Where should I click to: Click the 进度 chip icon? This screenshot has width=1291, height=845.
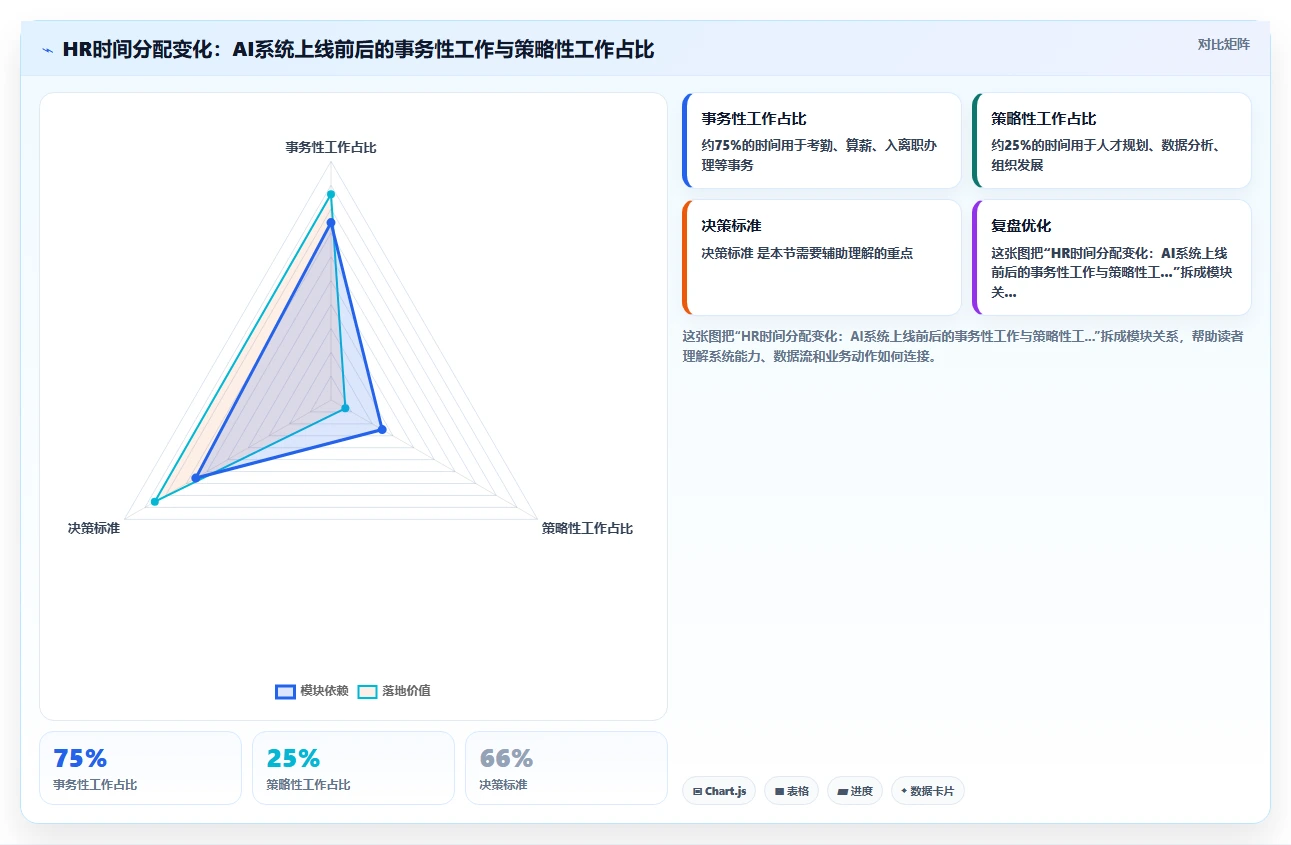pyautogui.click(x=842, y=791)
